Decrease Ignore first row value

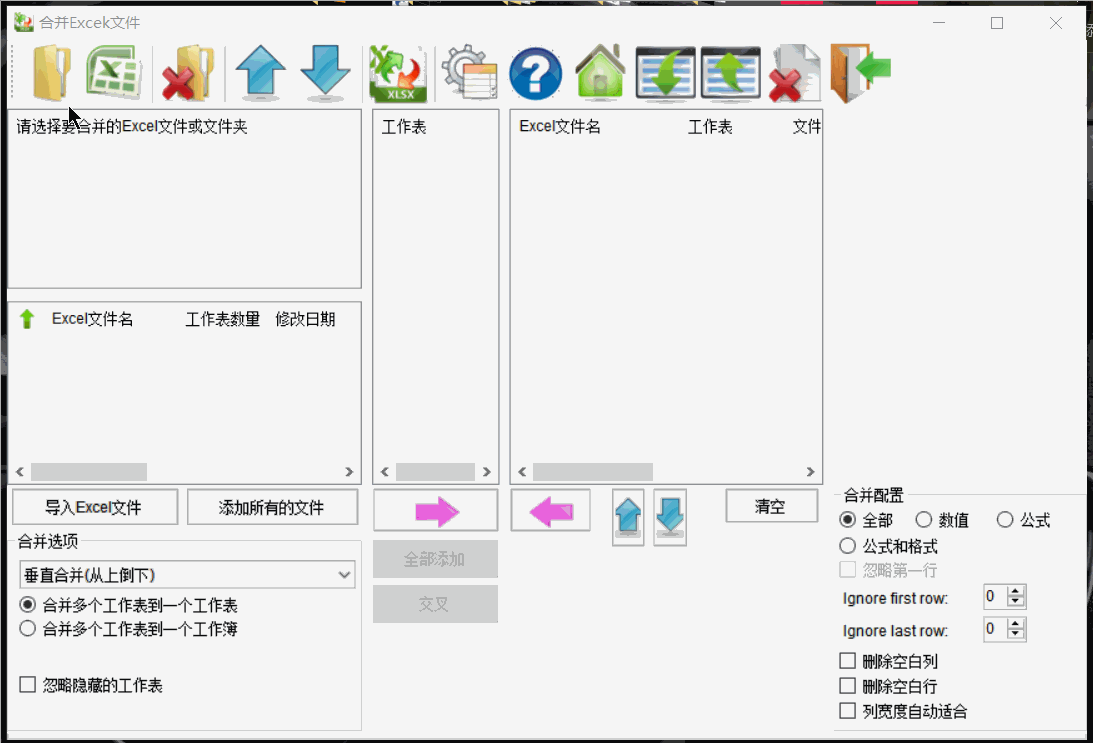pyautogui.click(x=1016, y=602)
